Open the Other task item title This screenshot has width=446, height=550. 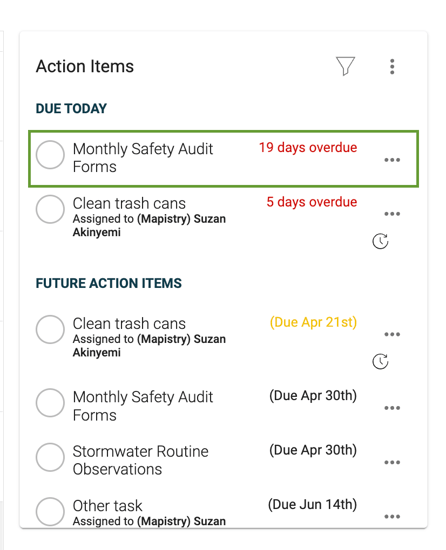[107, 506]
